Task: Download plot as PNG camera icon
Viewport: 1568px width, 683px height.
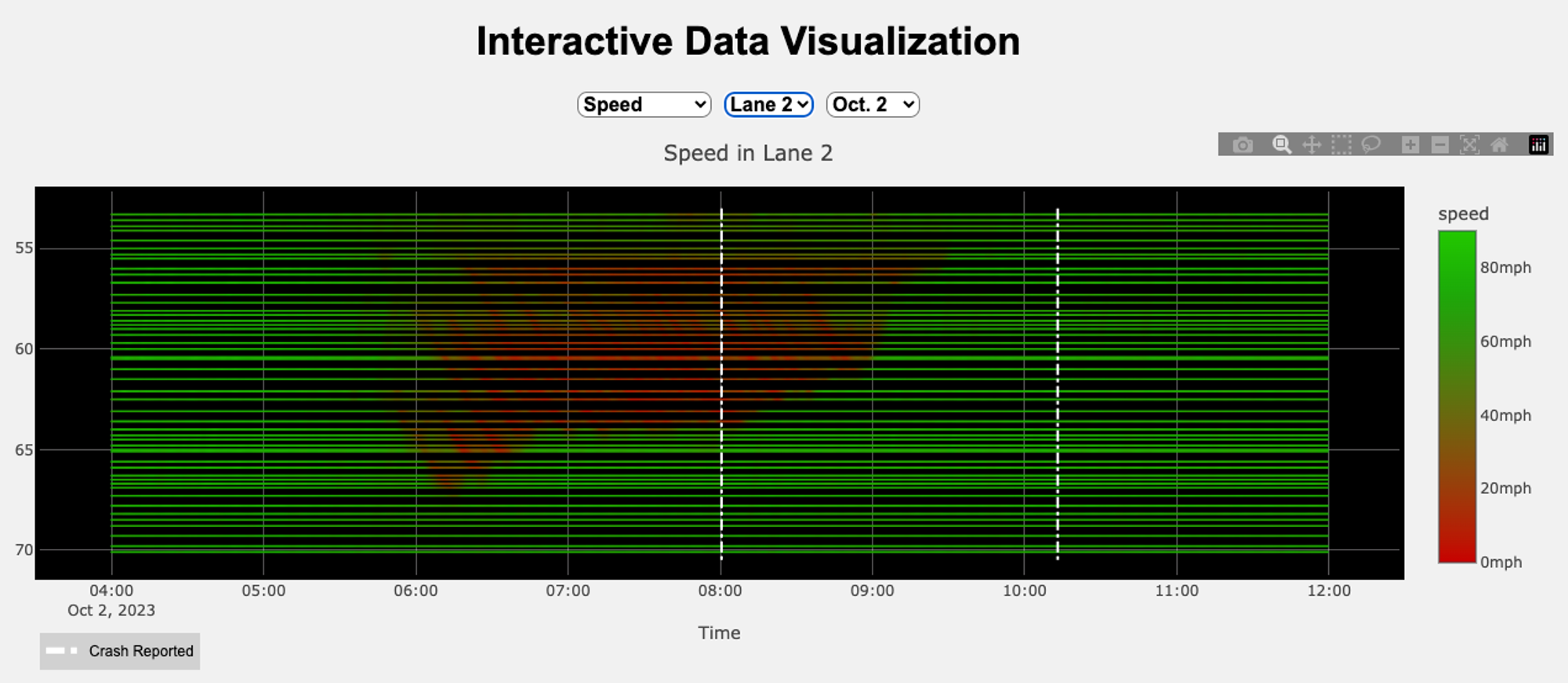Action: pos(1243,145)
